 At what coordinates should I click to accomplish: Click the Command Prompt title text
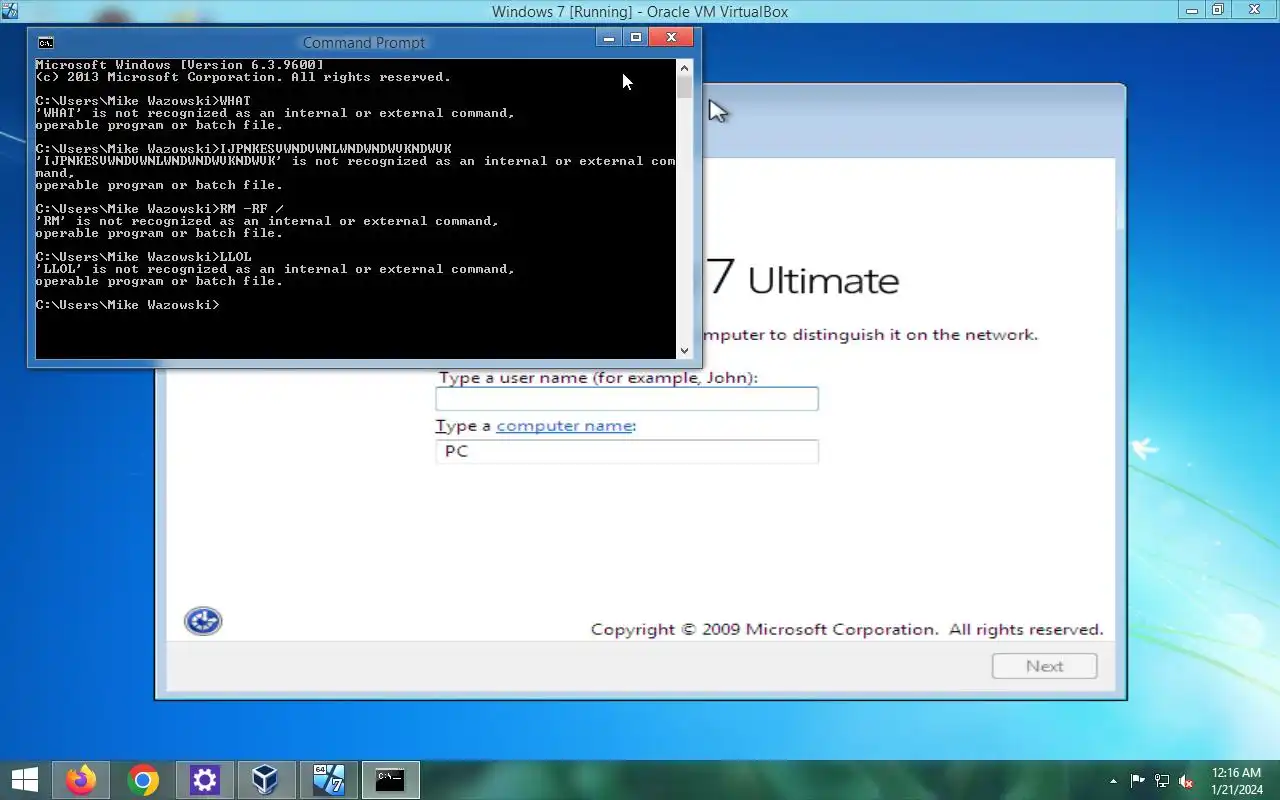364,42
